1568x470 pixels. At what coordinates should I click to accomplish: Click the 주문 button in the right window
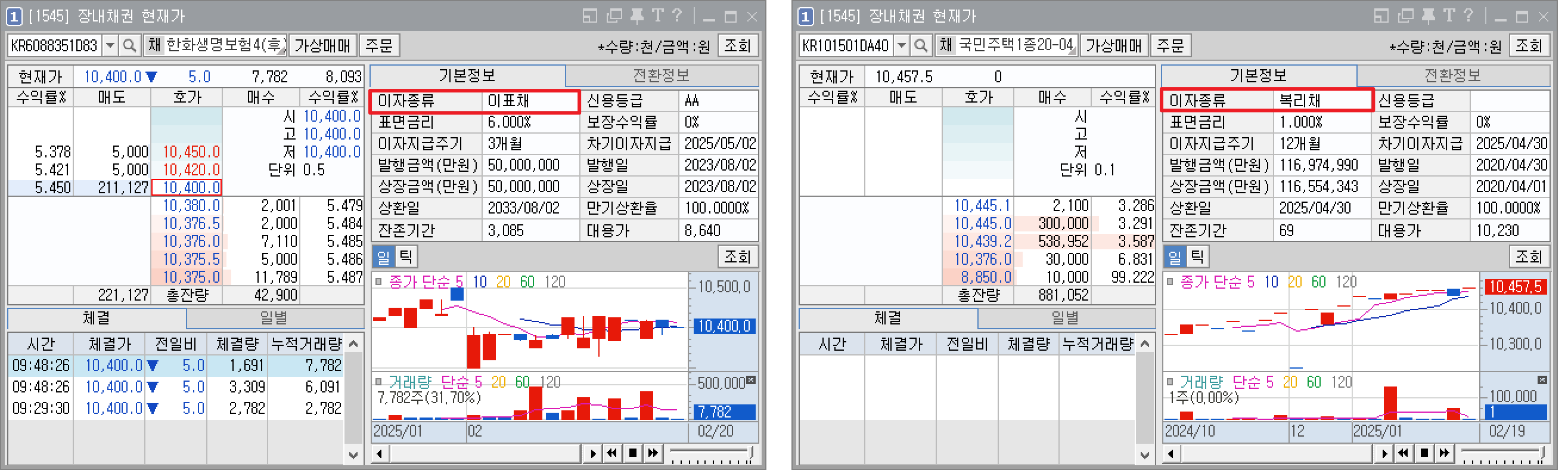[x=1170, y=46]
